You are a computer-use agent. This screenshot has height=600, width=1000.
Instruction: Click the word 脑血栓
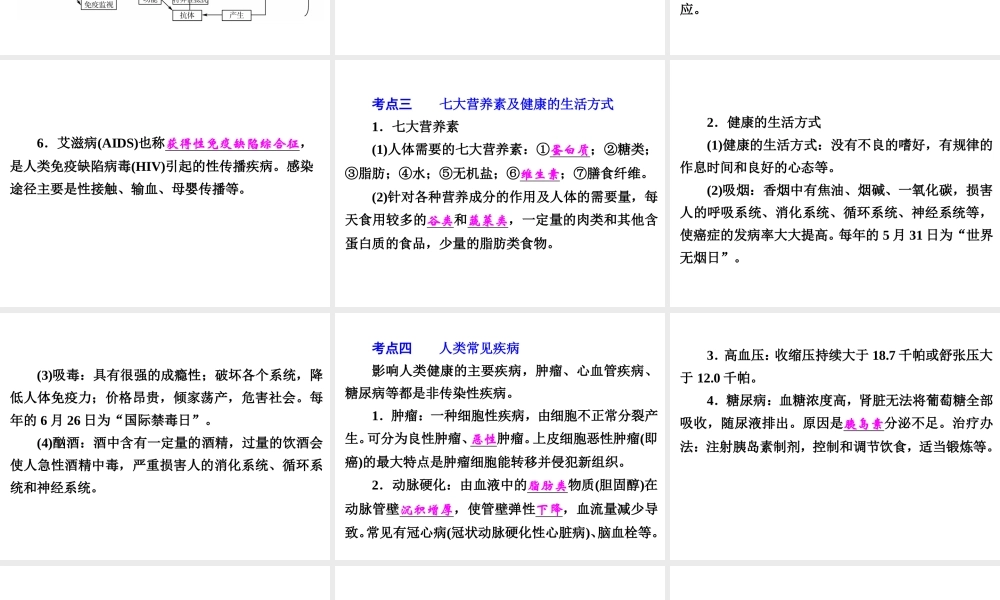click(x=617, y=532)
